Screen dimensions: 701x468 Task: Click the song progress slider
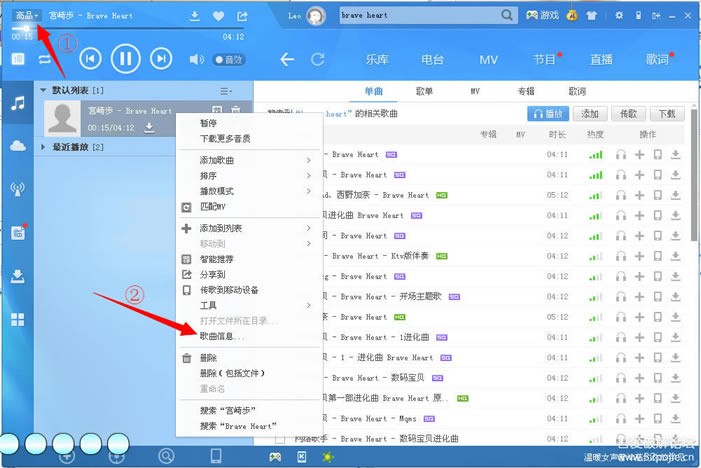tap(120, 27)
